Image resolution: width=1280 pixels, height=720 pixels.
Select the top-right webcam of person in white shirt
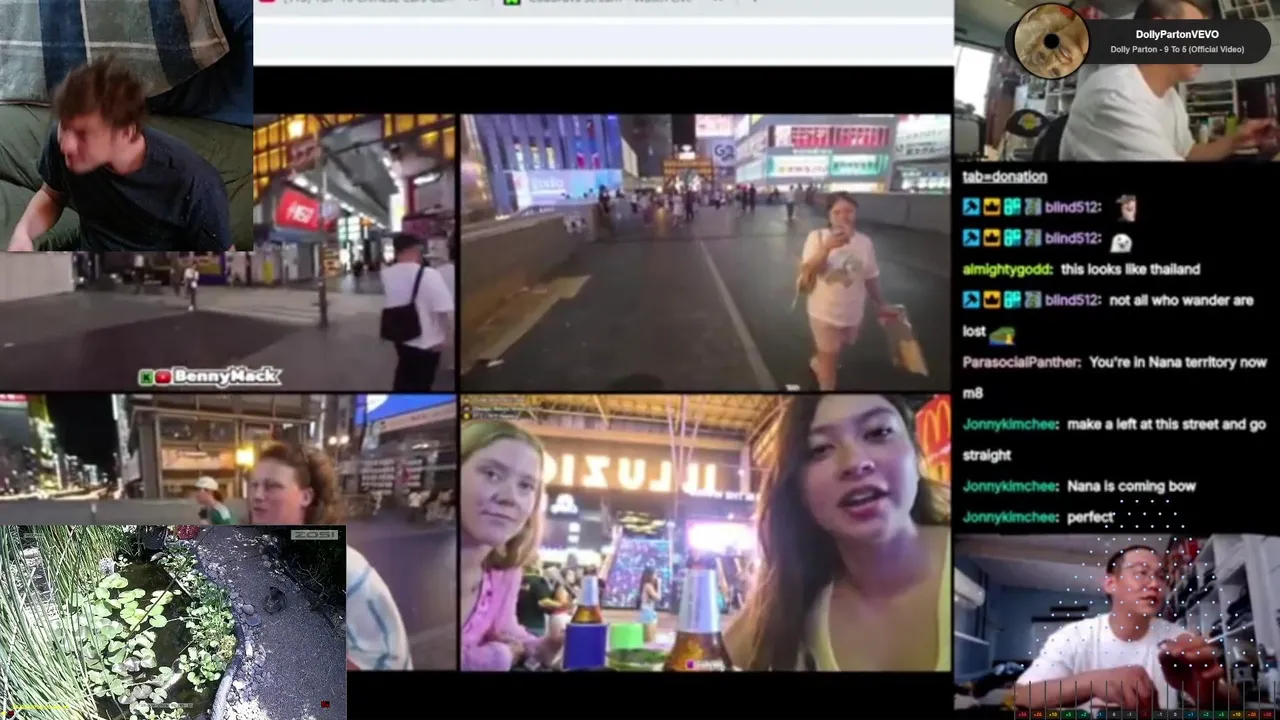click(1117, 80)
